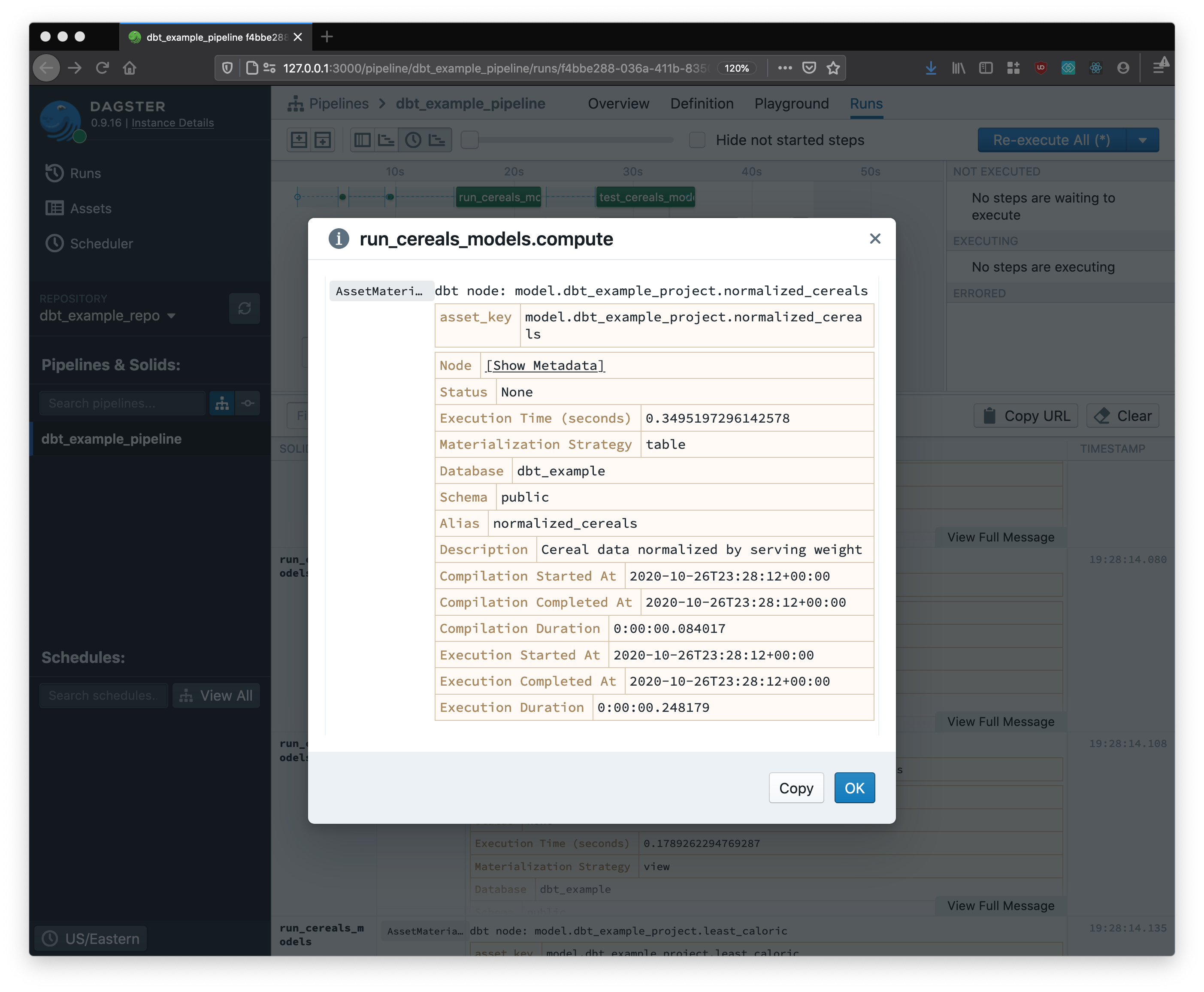Select the timed clock layout icon
This screenshot has width=1204, height=992.
coord(413,140)
